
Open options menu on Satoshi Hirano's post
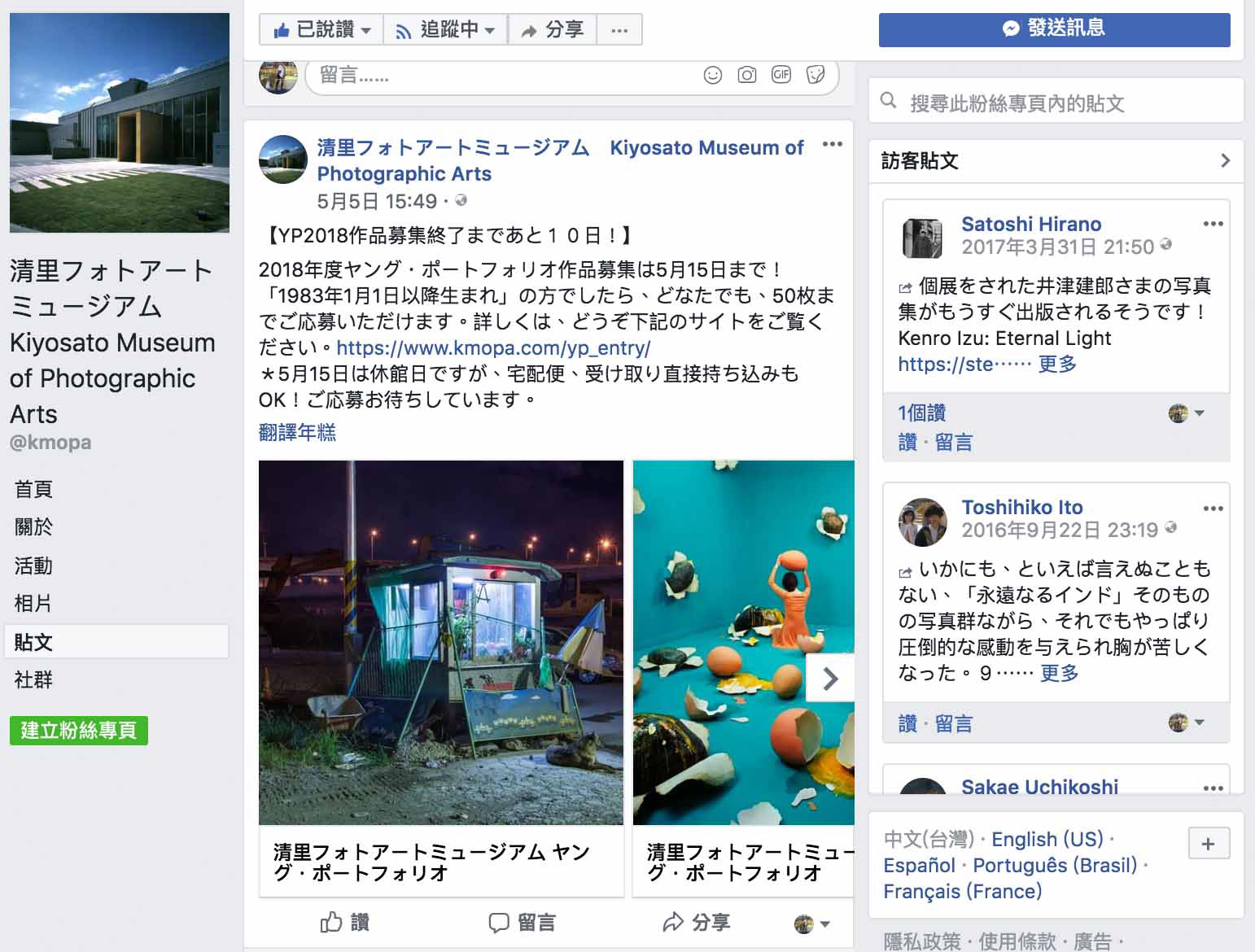click(1213, 224)
